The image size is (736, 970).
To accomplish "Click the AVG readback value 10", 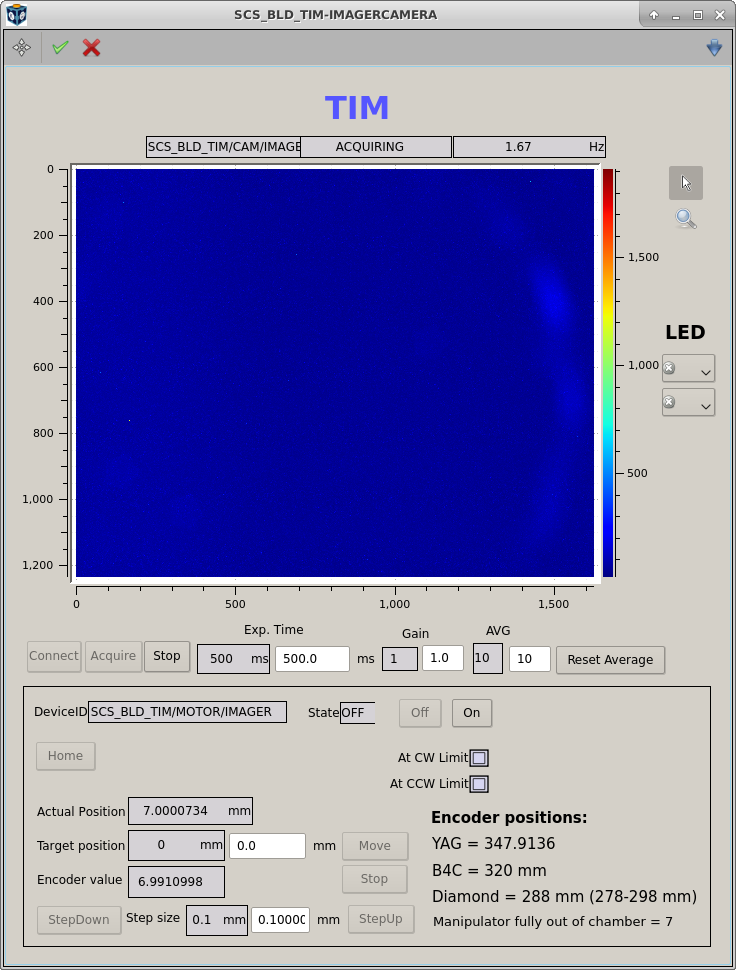I will click(x=487, y=658).
